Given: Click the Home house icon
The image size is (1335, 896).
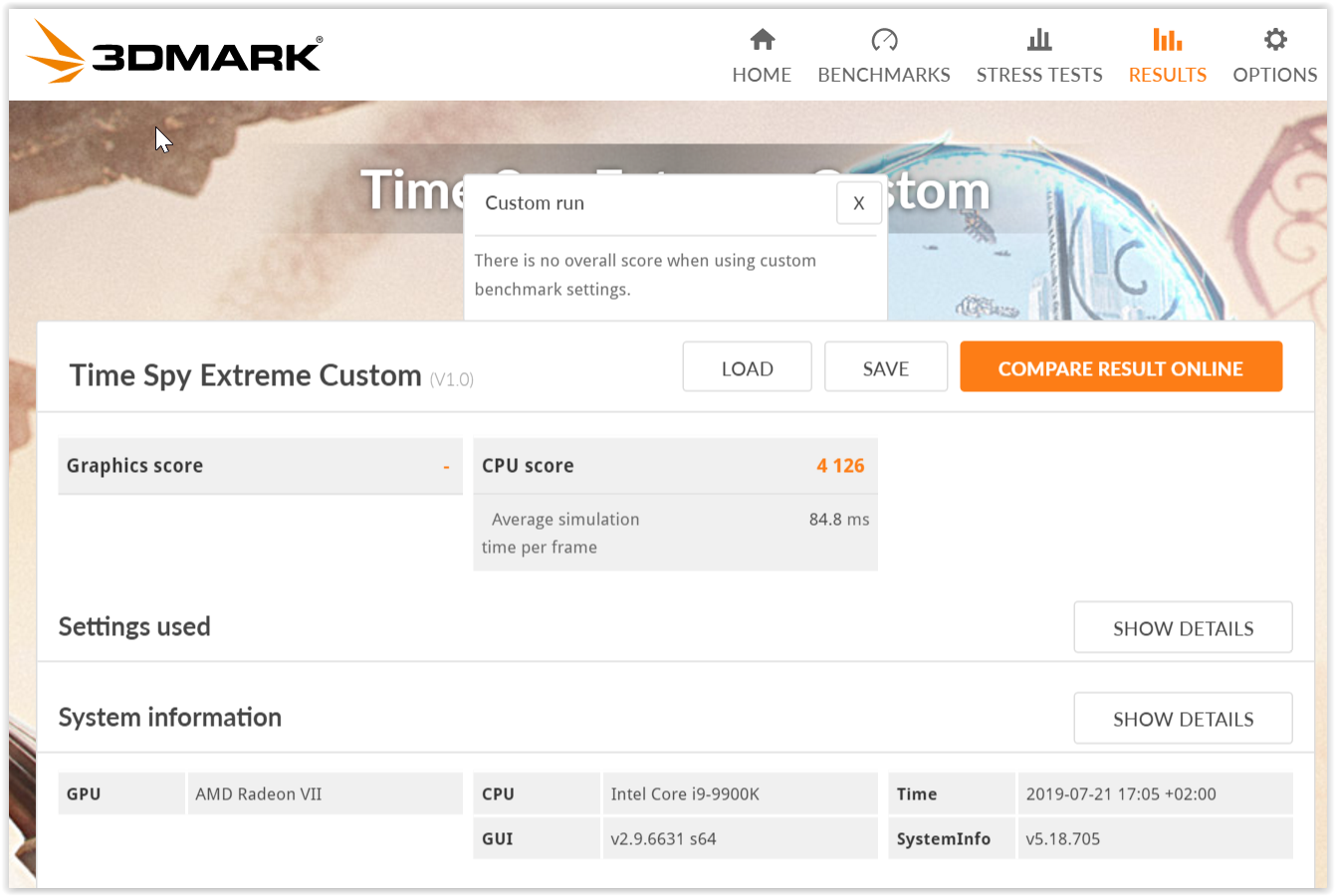Looking at the screenshot, I should (763, 39).
